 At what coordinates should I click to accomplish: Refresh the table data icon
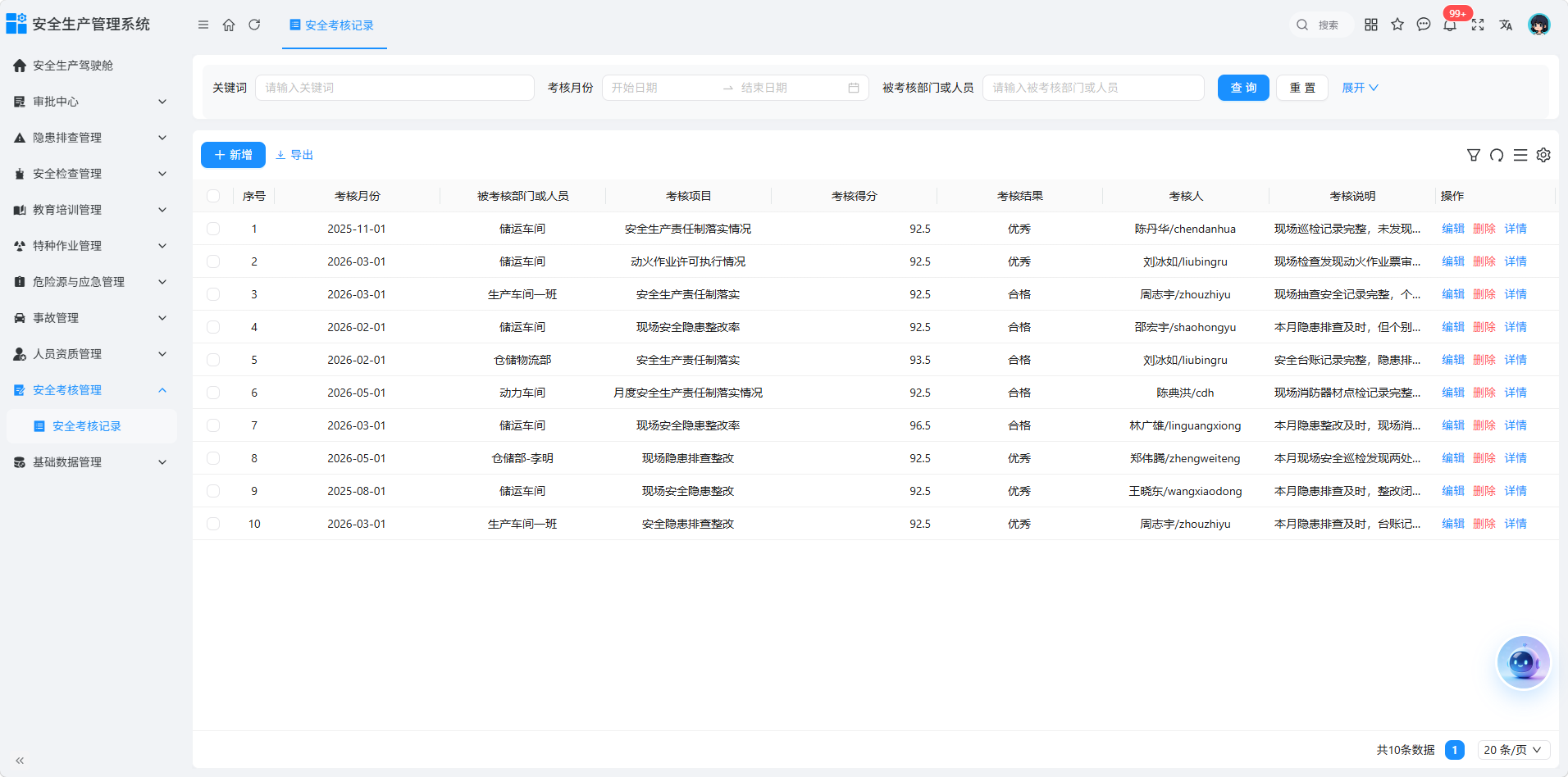pyautogui.click(x=1497, y=155)
